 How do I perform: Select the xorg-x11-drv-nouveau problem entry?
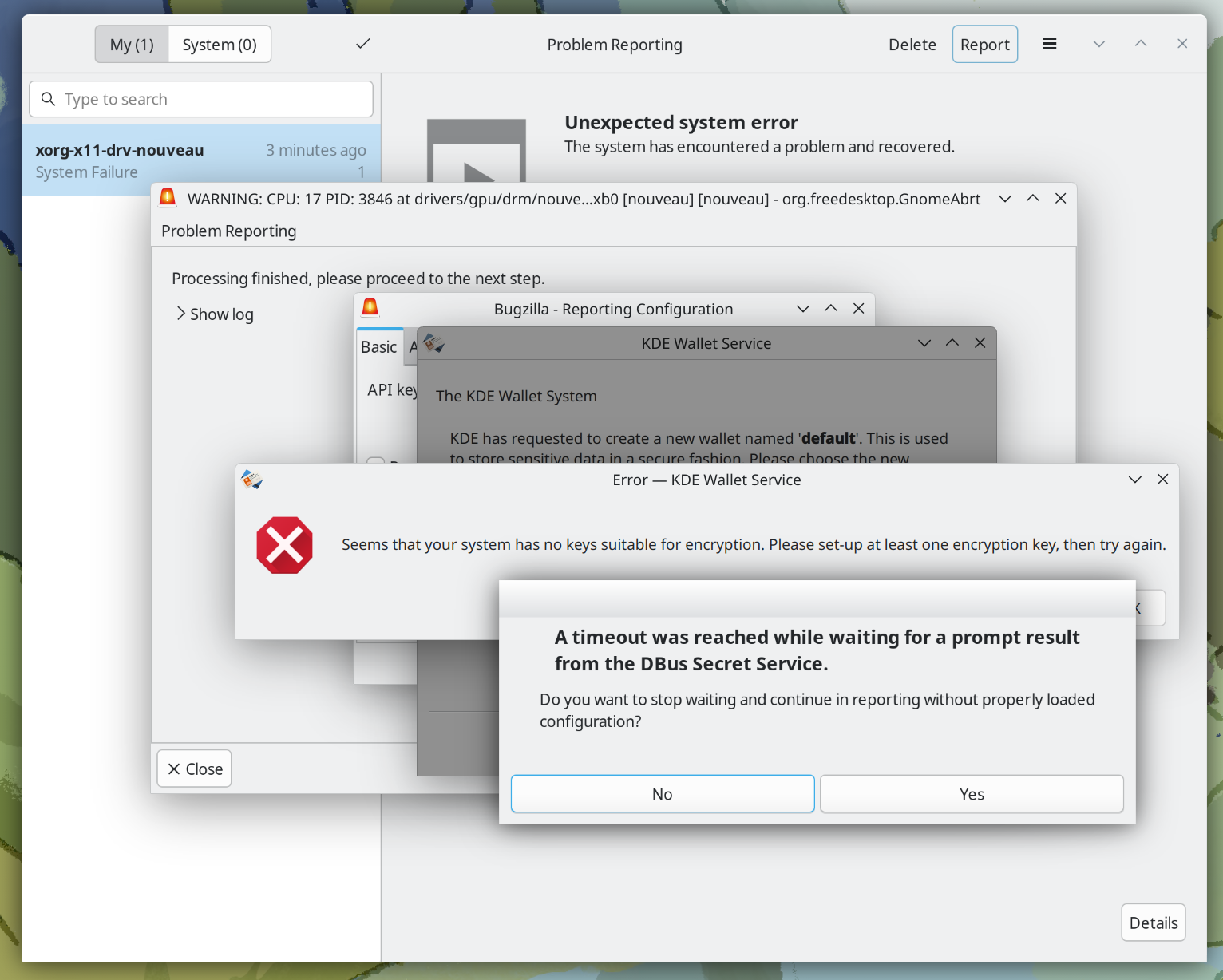point(200,160)
